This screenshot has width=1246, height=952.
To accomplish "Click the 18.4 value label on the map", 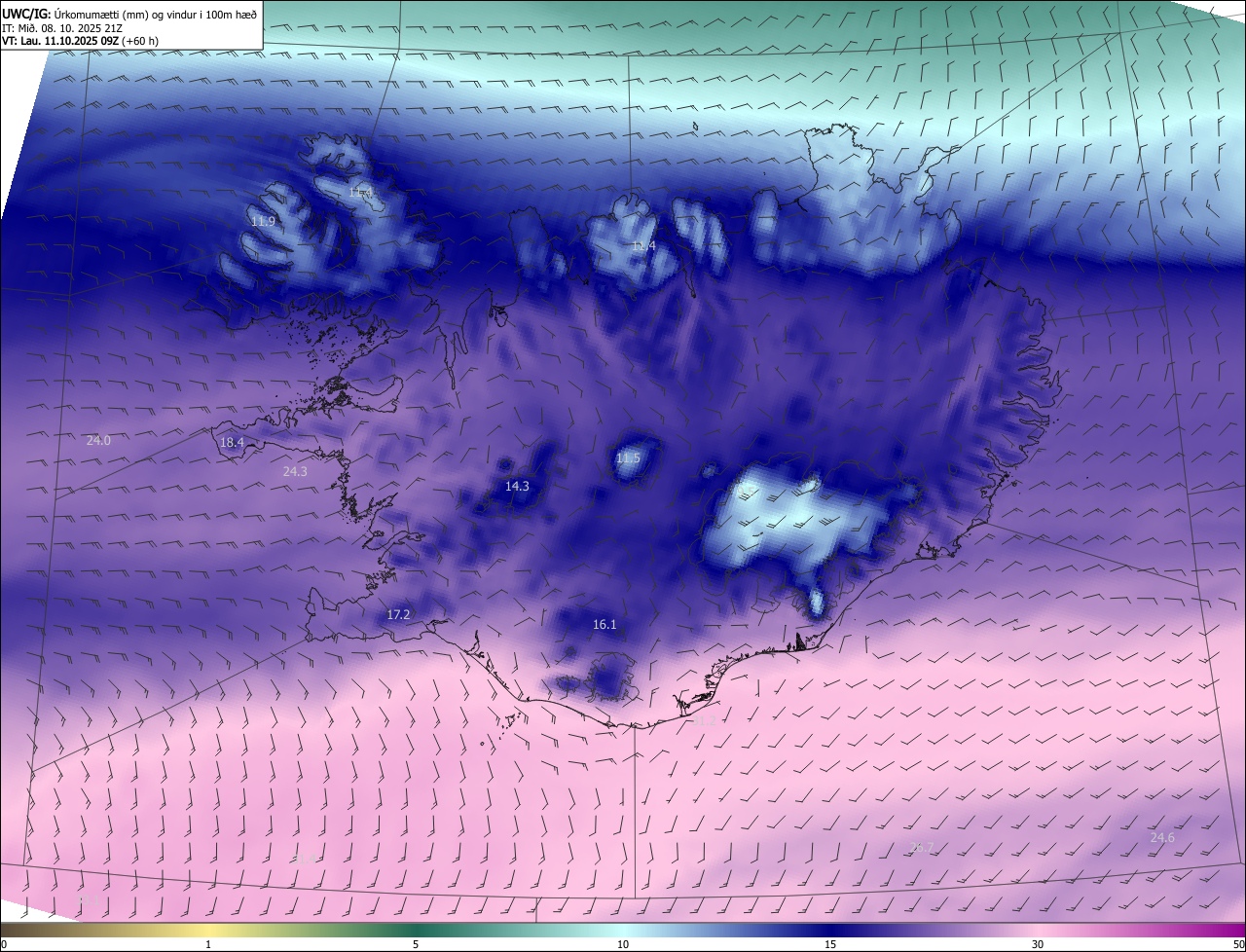I will tap(232, 442).
